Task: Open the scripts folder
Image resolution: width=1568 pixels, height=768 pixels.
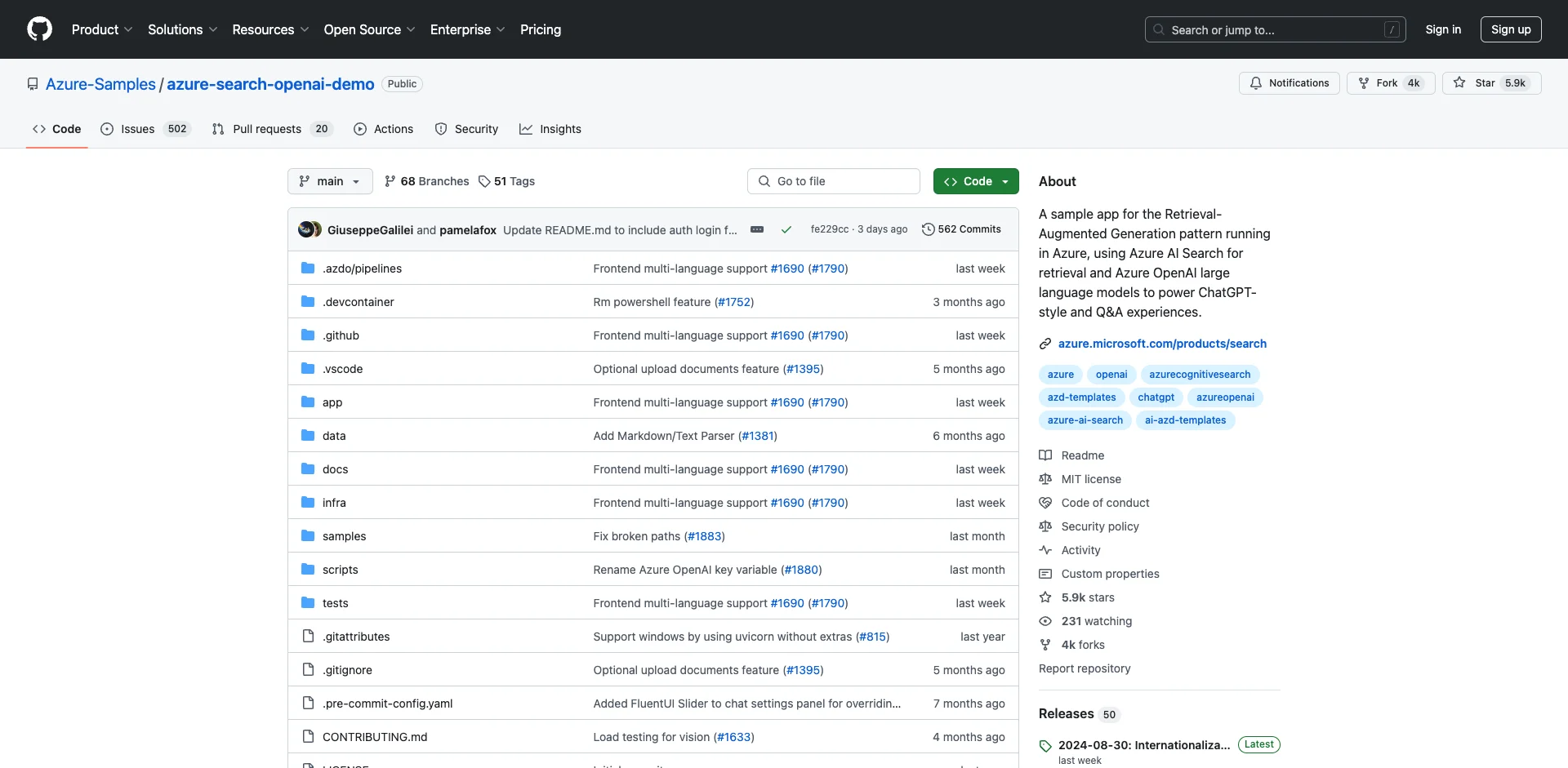Action: (340, 570)
